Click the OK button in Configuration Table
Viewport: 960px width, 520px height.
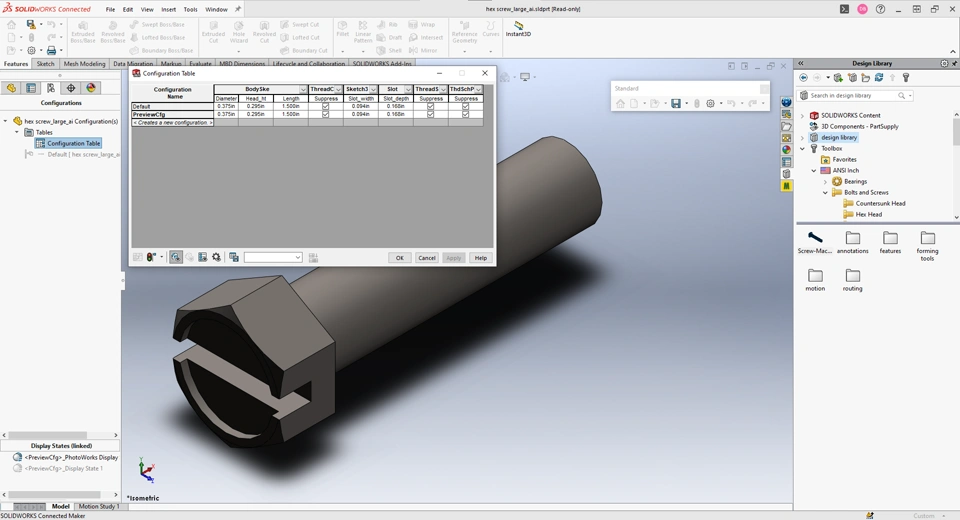tap(399, 258)
